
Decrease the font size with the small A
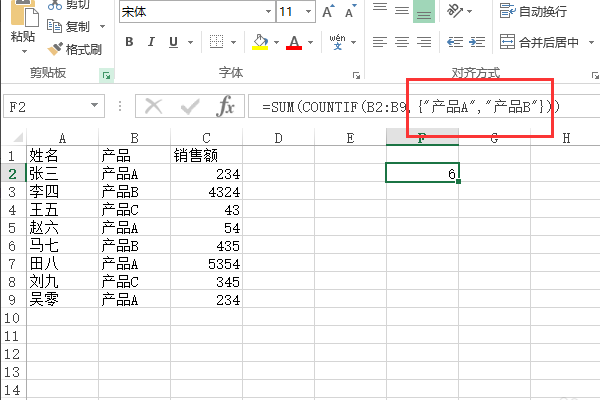pyautogui.click(x=350, y=11)
